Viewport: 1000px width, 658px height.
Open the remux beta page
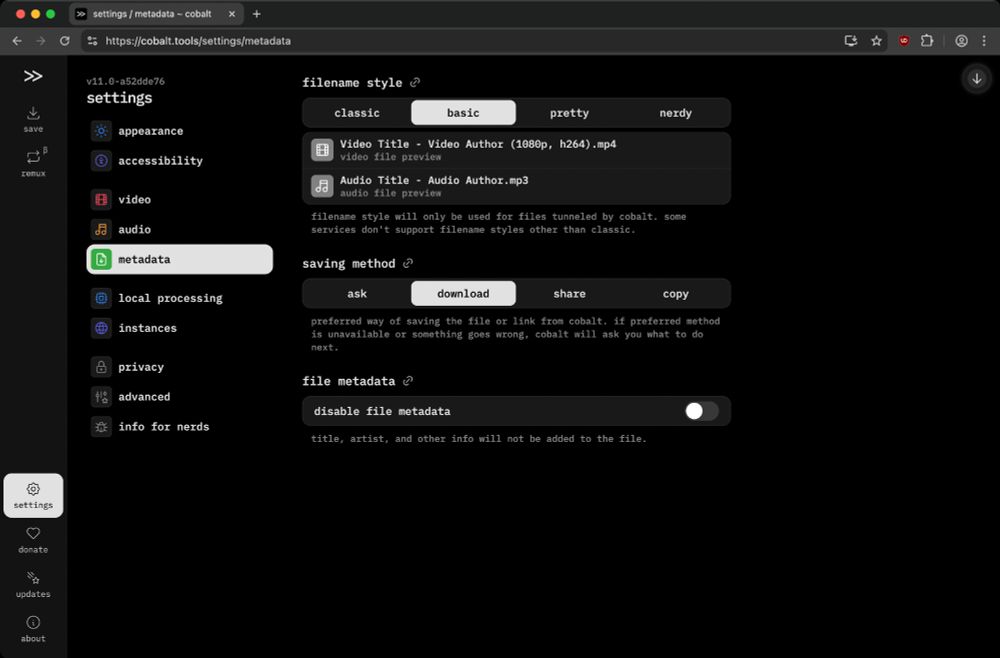click(33, 163)
